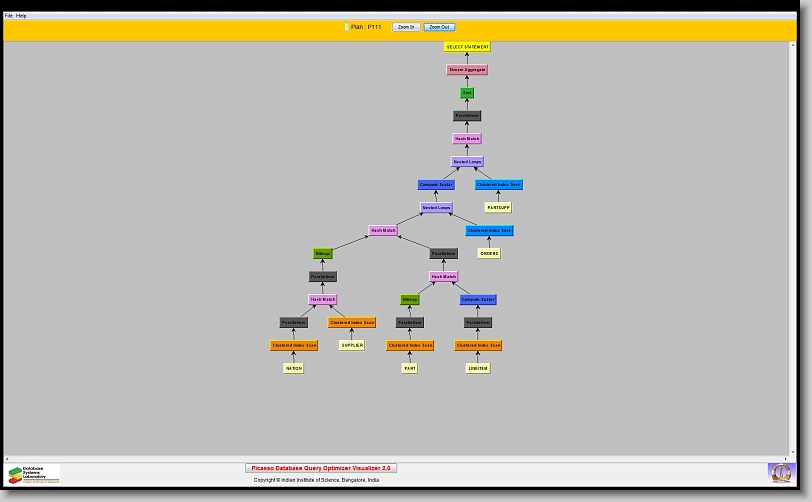Click the Compute Scalar node above LINEITEM branch
This screenshot has height=502, width=812.
click(478, 300)
